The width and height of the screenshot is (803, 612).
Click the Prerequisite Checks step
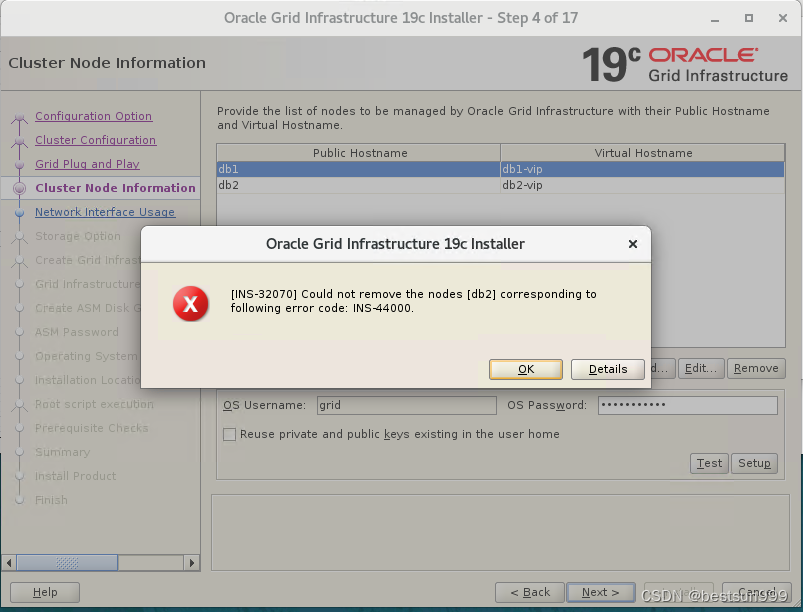click(x=92, y=428)
